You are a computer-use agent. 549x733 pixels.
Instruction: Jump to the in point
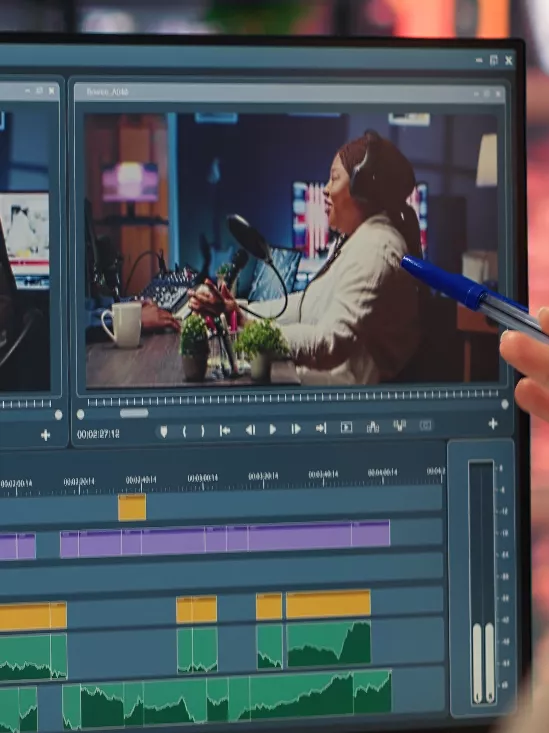(x=225, y=431)
